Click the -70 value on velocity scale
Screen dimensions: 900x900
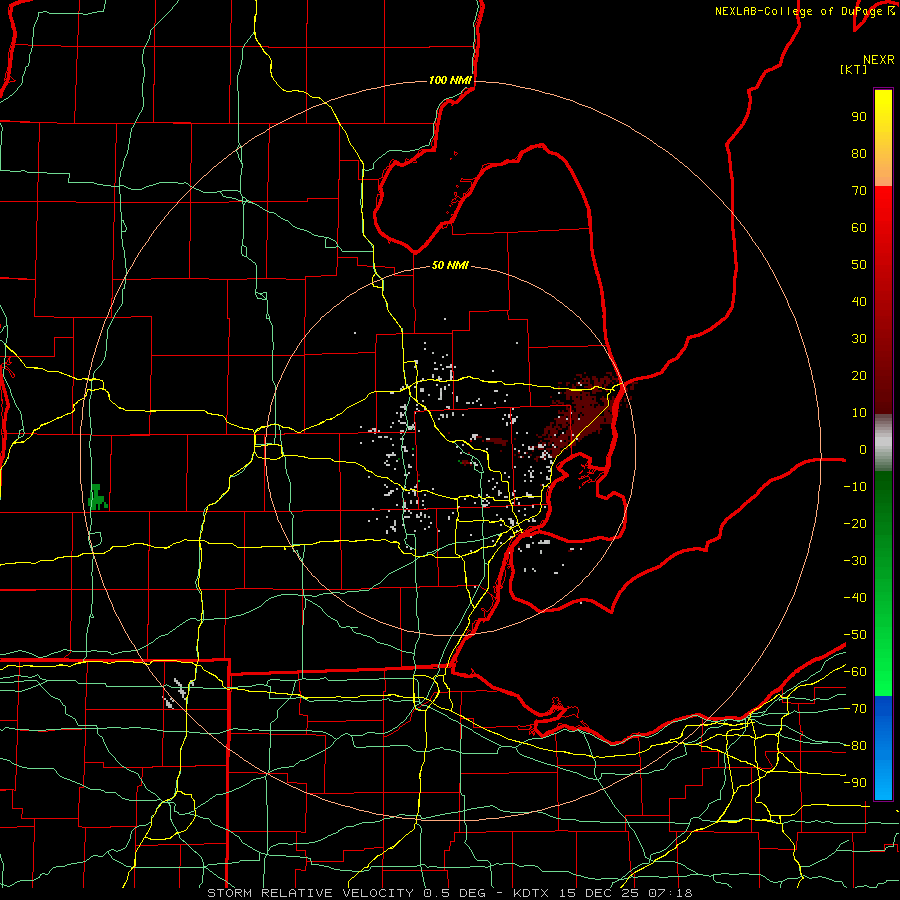click(x=855, y=708)
